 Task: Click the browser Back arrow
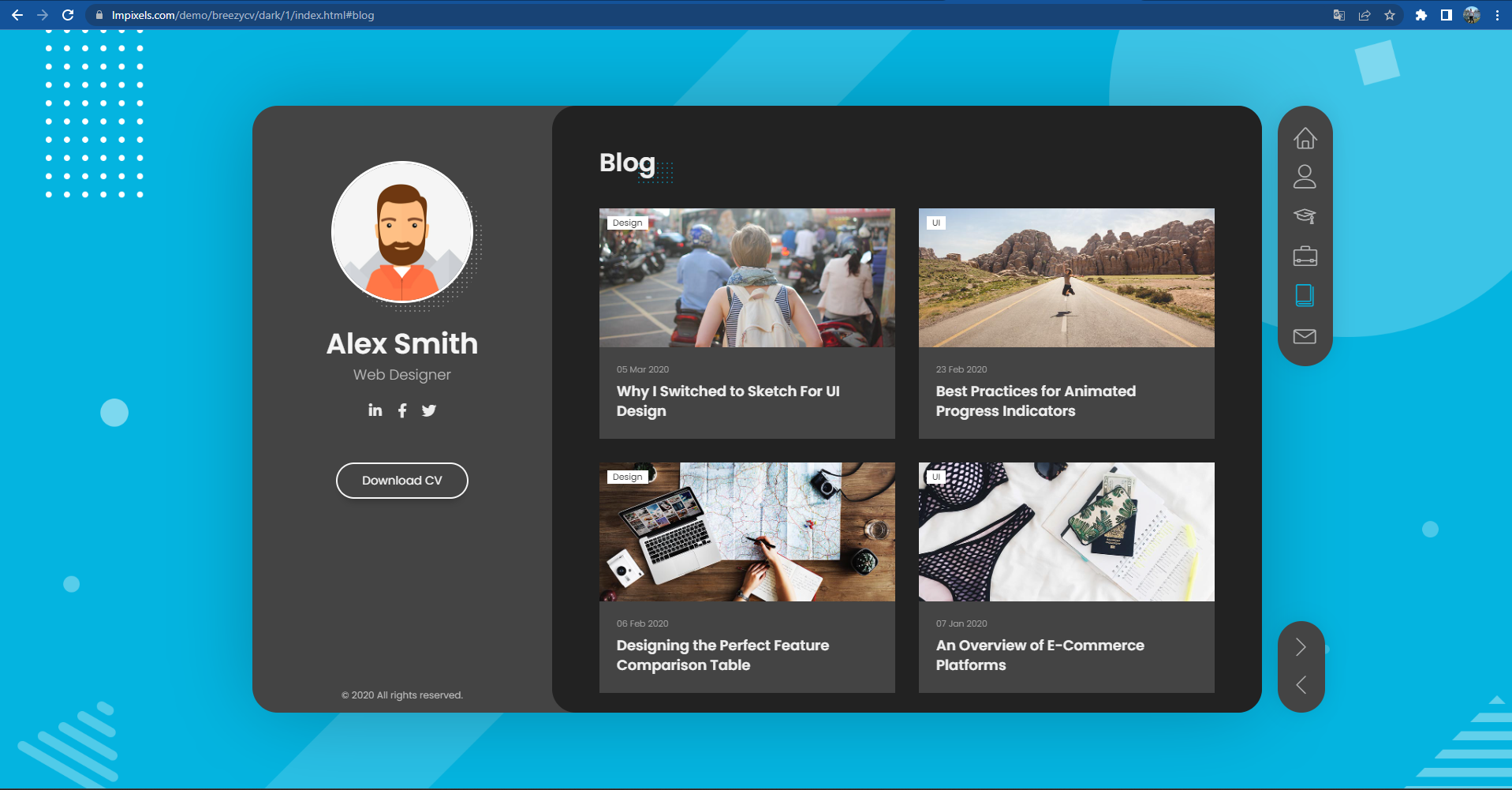(x=17, y=15)
